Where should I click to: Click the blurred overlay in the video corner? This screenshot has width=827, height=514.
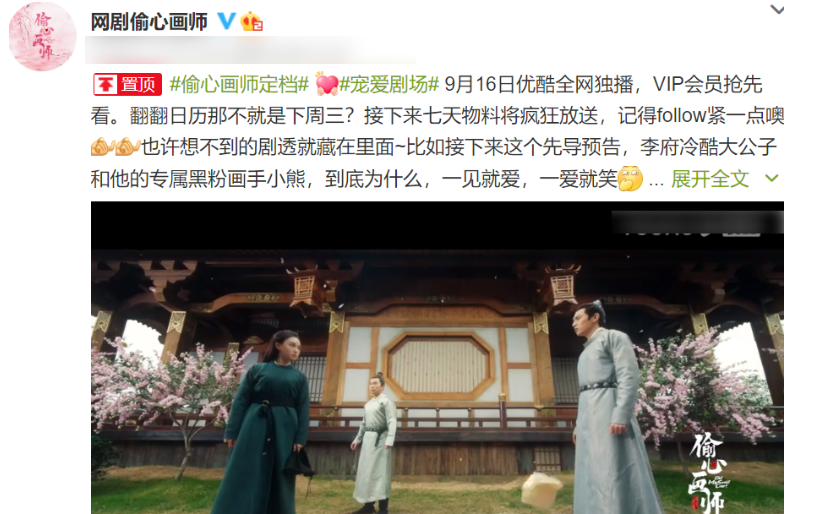point(697,222)
